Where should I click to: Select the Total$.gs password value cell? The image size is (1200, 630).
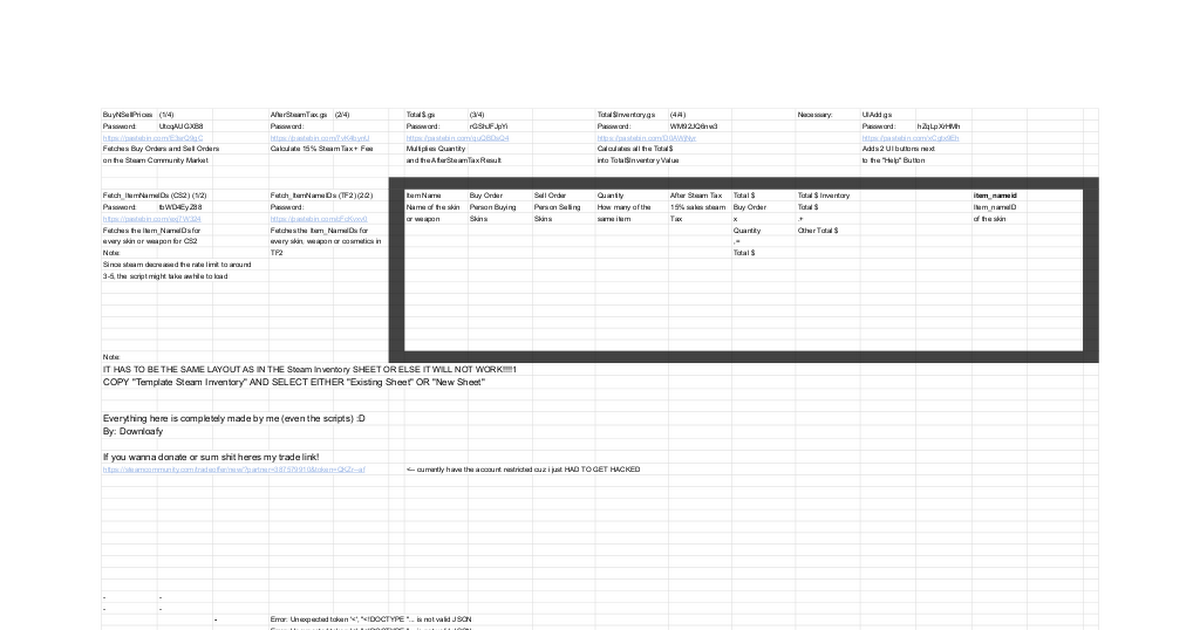click(x=489, y=127)
